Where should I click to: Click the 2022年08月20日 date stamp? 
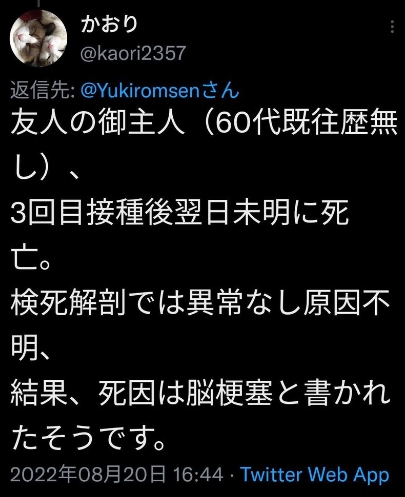click(x=88, y=474)
